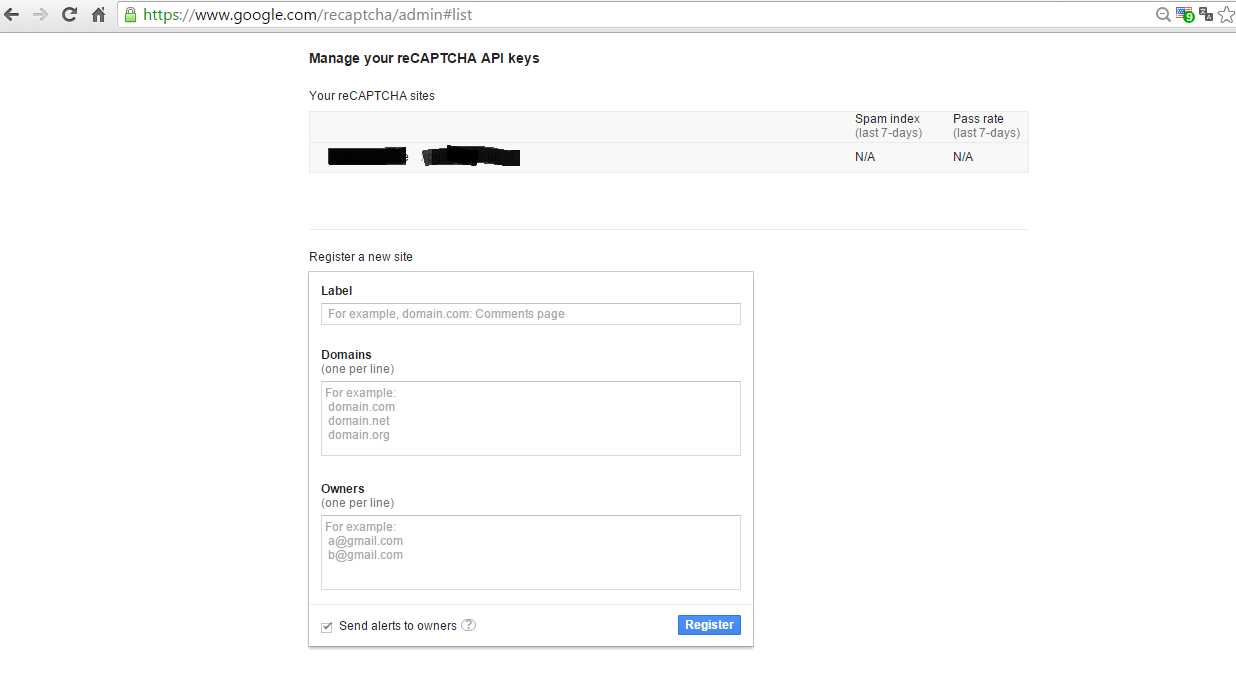The height and width of the screenshot is (684, 1236).
Task: Reload the page with the refresh icon
Action: coord(70,15)
